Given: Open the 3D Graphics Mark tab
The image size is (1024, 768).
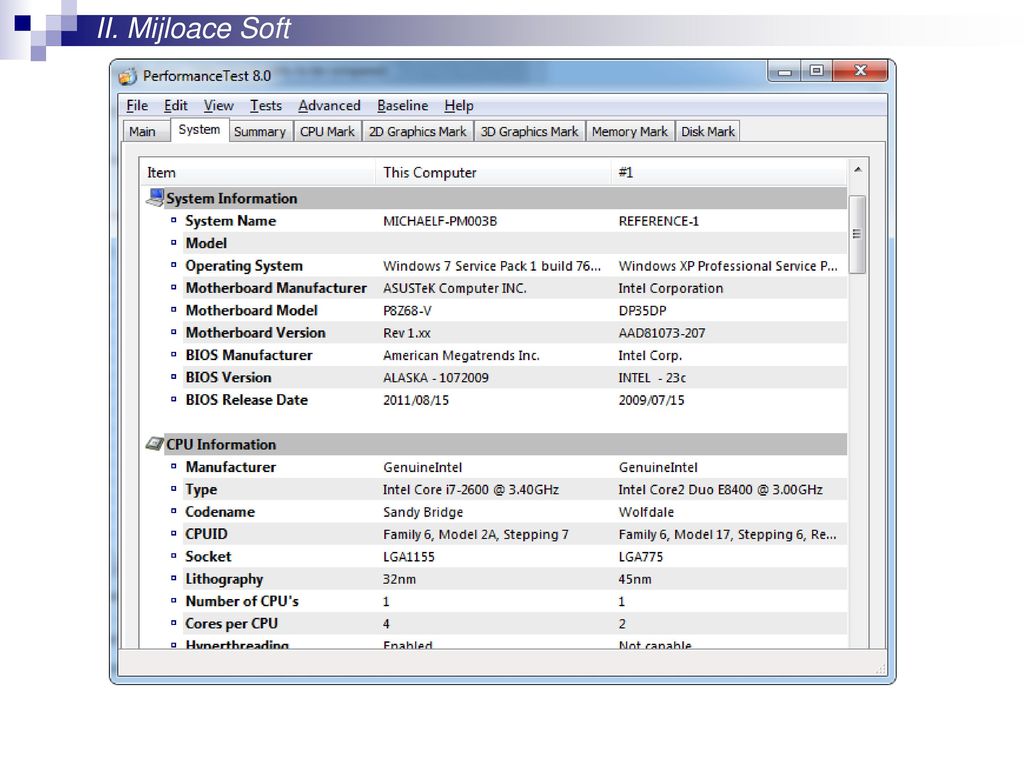Looking at the screenshot, I should click(x=530, y=132).
